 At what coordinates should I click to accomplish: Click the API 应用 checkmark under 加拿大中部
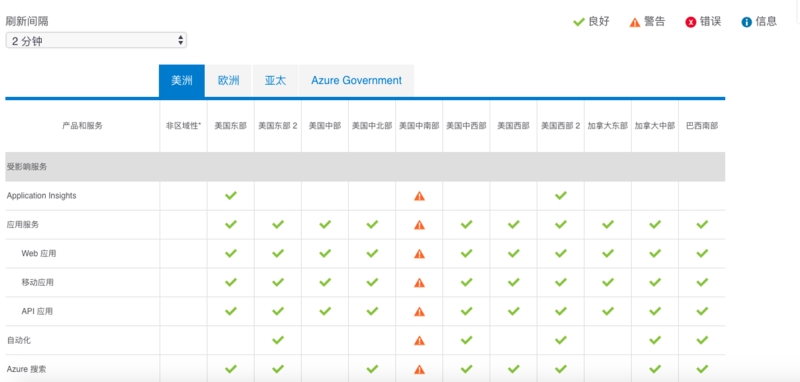[655, 311]
